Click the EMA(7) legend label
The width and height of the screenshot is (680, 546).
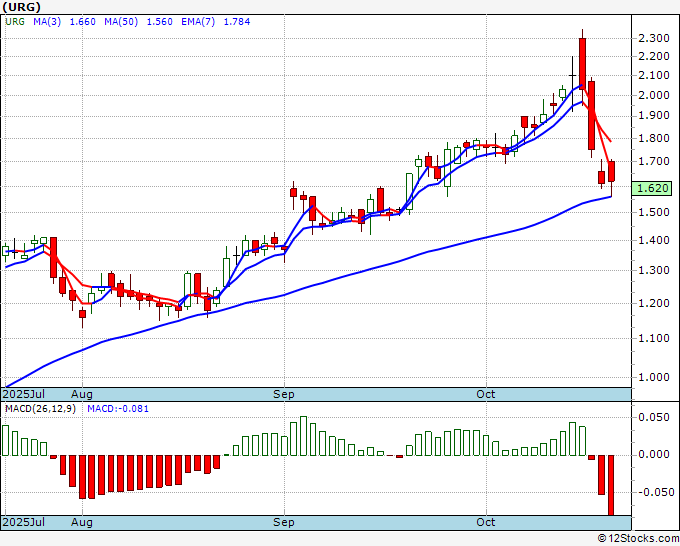[198, 22]
